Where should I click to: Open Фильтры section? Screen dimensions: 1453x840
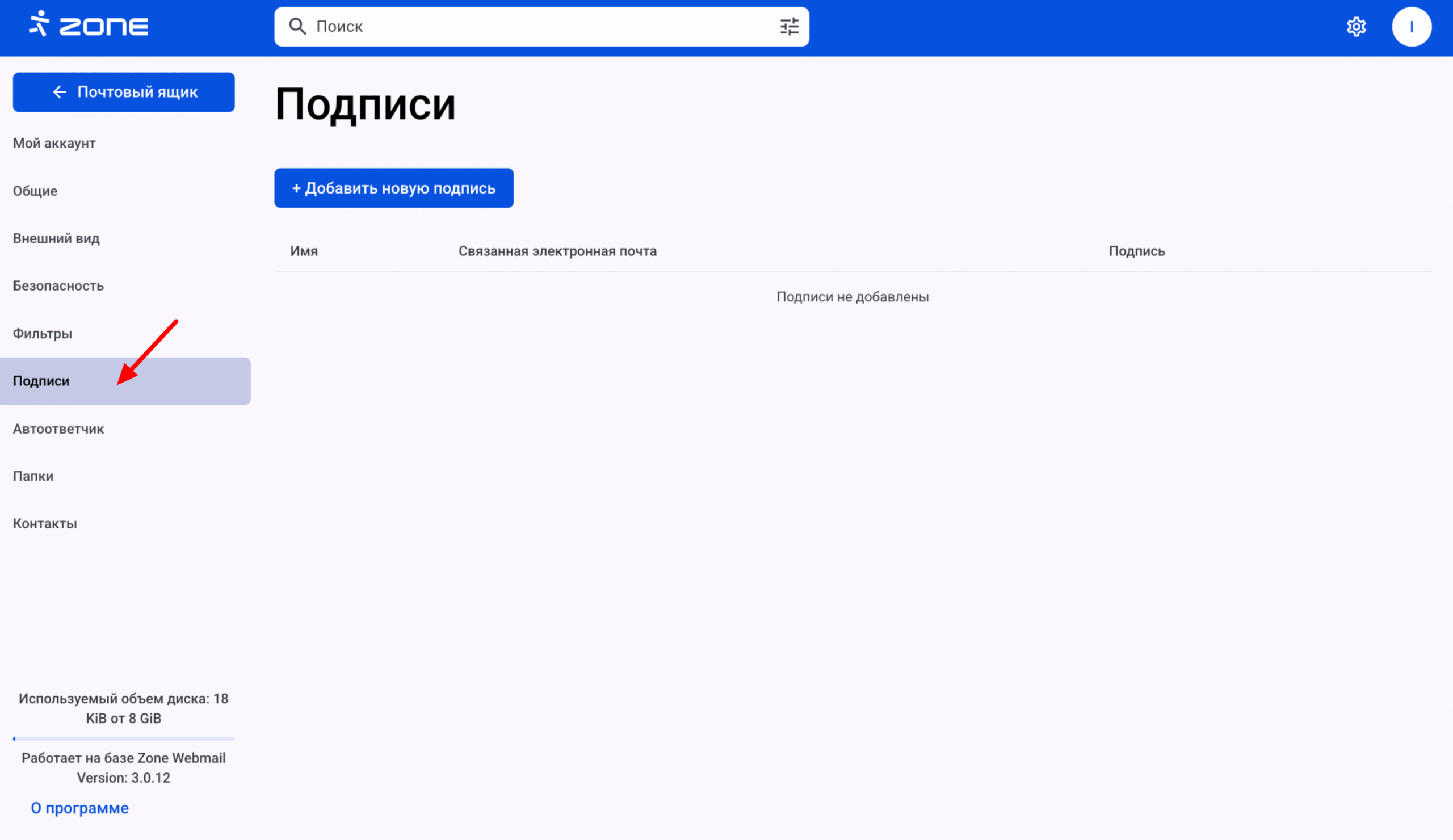[43, 333]
